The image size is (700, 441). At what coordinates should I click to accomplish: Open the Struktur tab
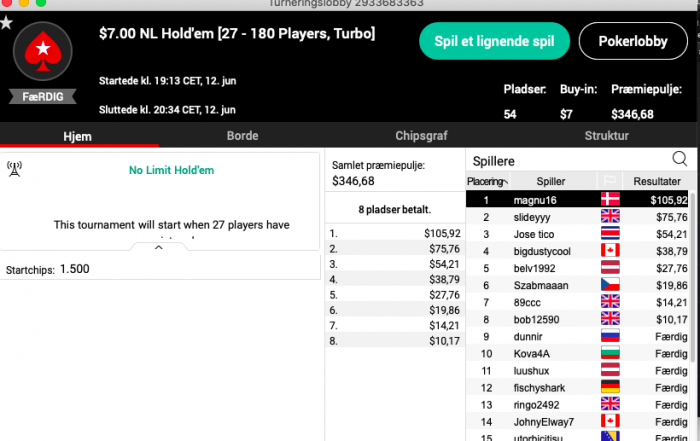tap(606, 136)
